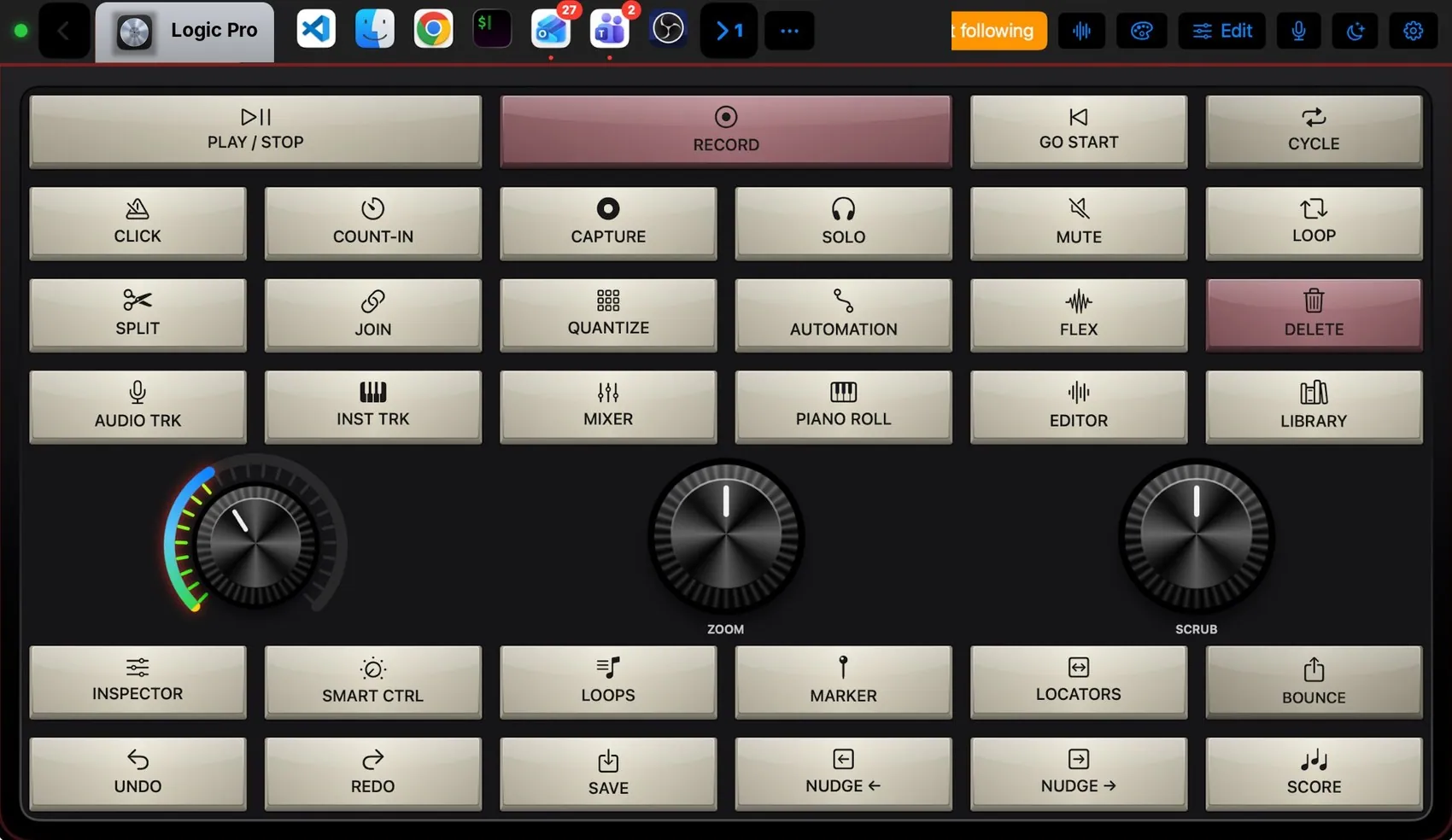Show more apps with the ellipsis button
The width and height of the screenshot is (1452, 840).
[789, 32]
